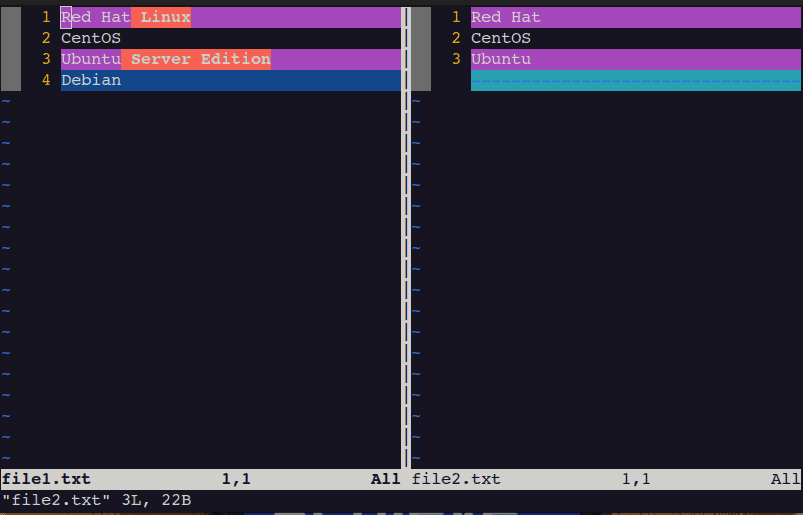The height and width of the screenshot is (515, 803).
Task: Click 'Ubuntu' line in file2.txt pane
Action: point(636,59)
